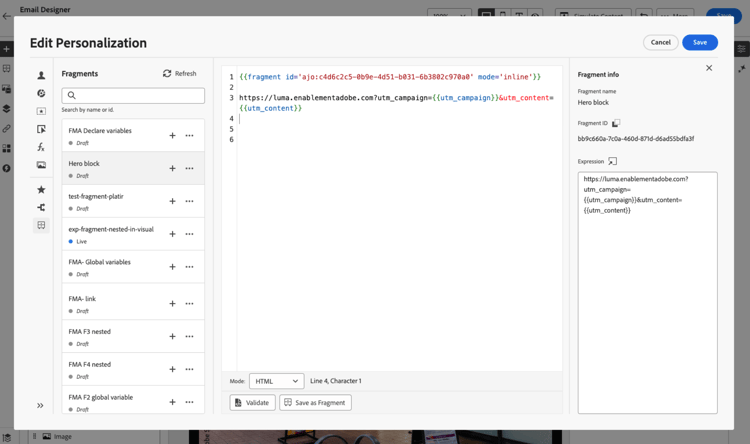Click the Validate button
750x444 pixels.
coord(253,402)
